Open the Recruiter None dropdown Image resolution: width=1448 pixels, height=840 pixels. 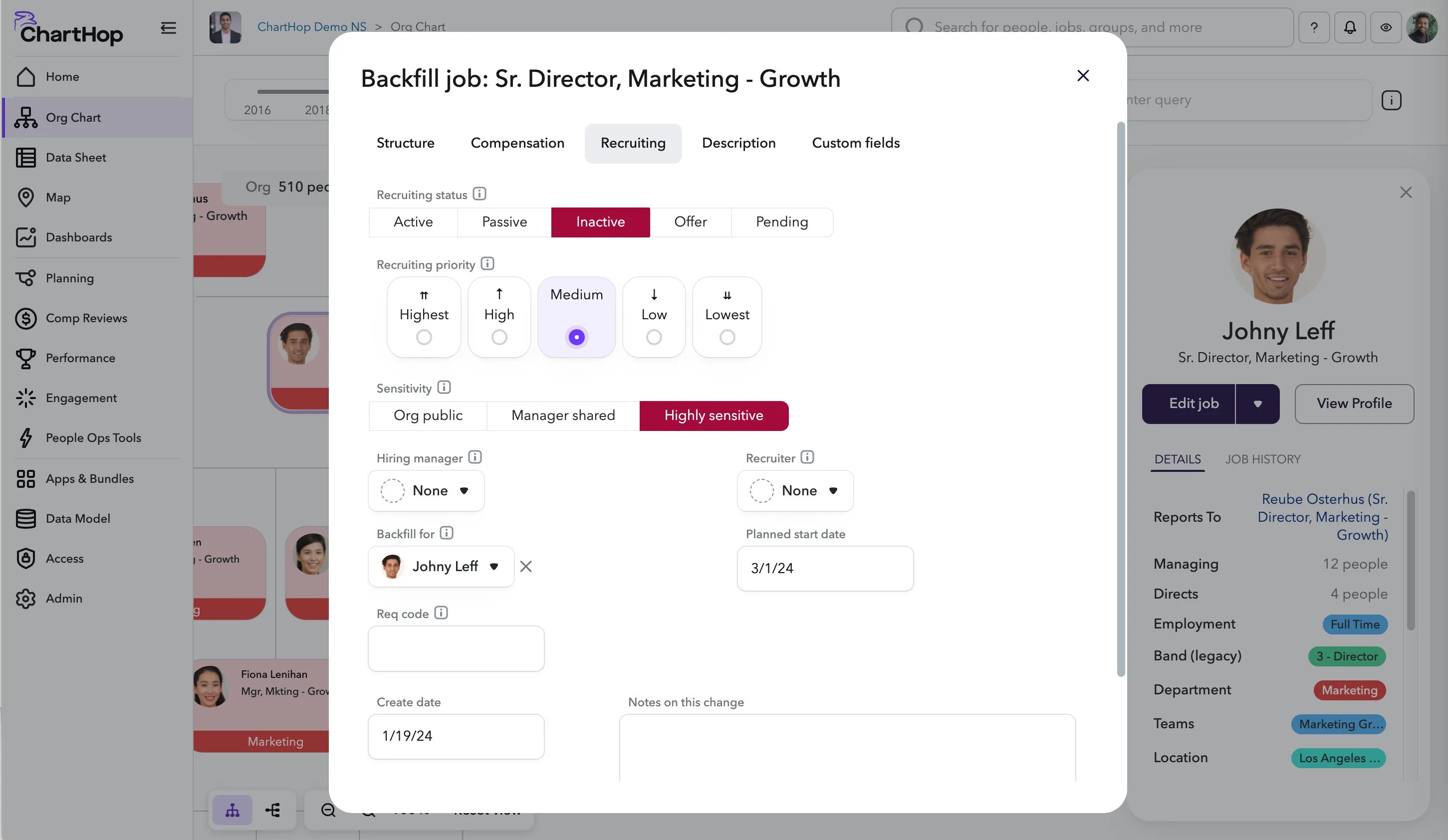795,491
